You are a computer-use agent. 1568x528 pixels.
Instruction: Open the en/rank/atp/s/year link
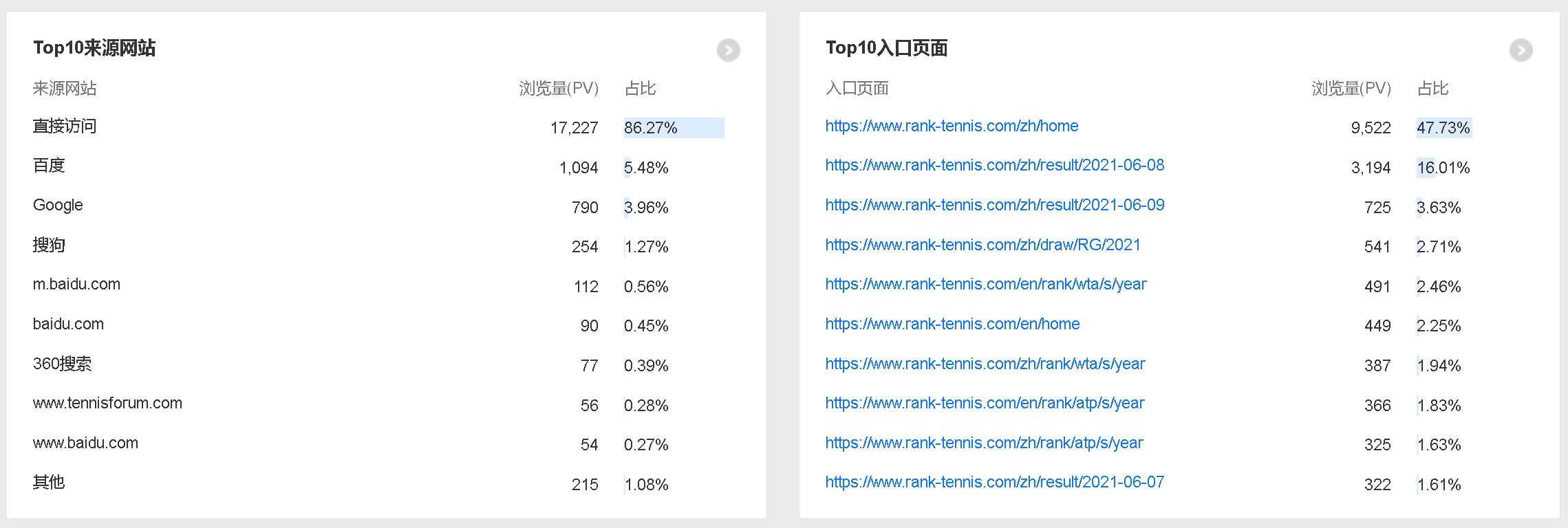pos(985,404)
